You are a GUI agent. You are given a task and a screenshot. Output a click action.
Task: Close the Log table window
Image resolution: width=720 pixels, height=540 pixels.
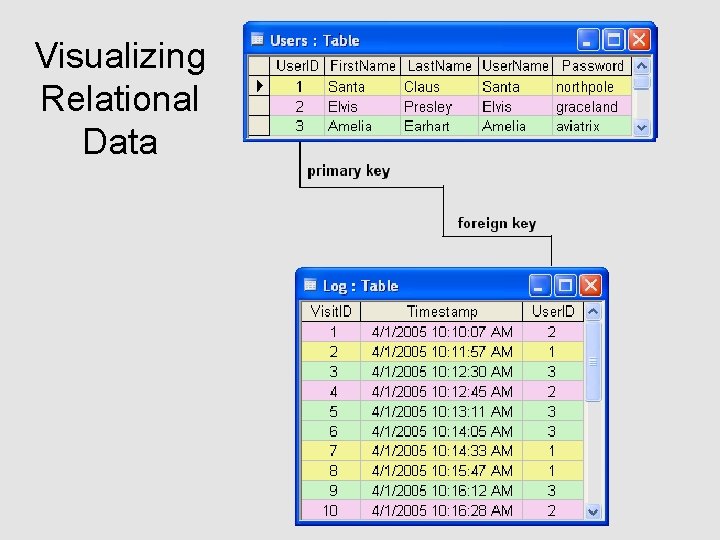591,285
